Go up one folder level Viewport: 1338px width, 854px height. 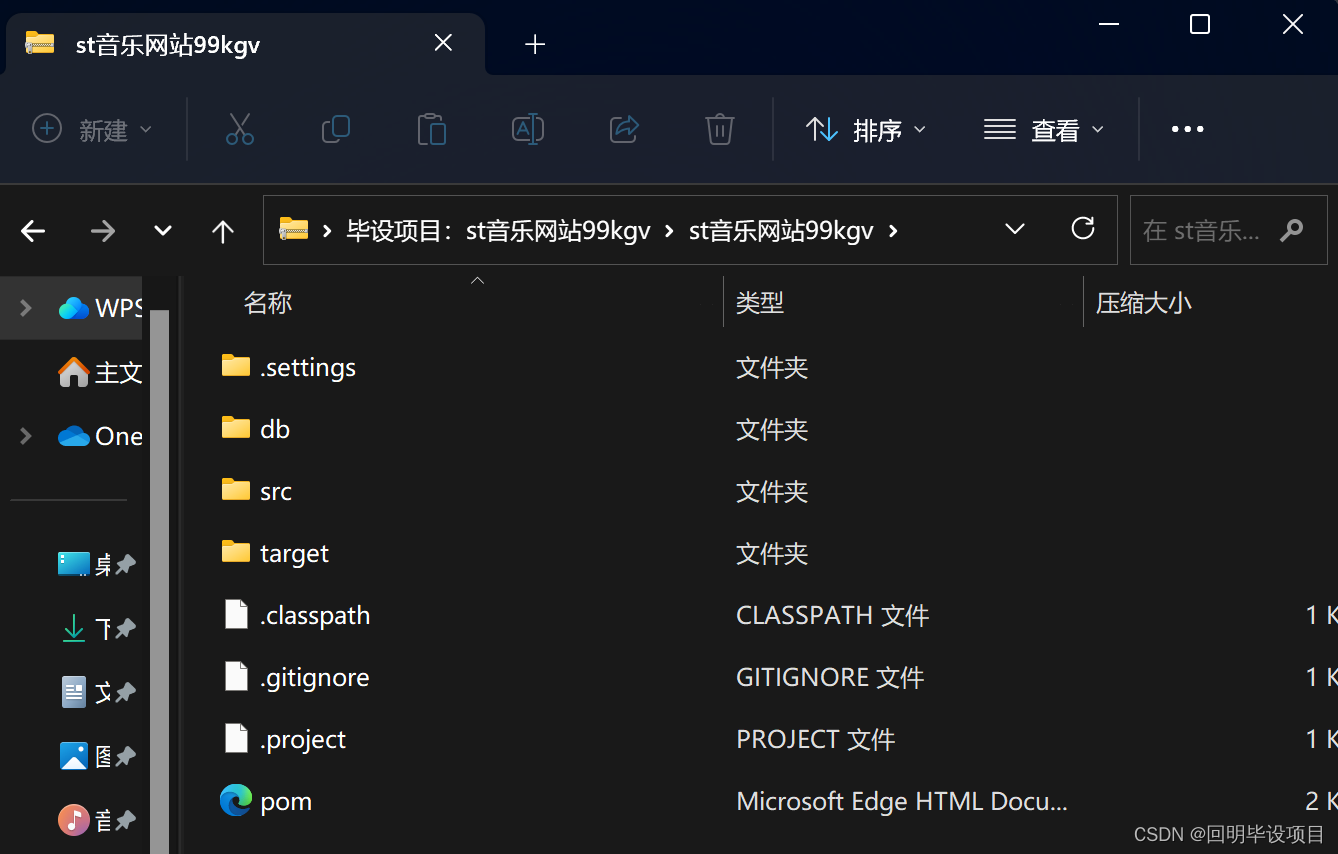(x=223, y=231)
